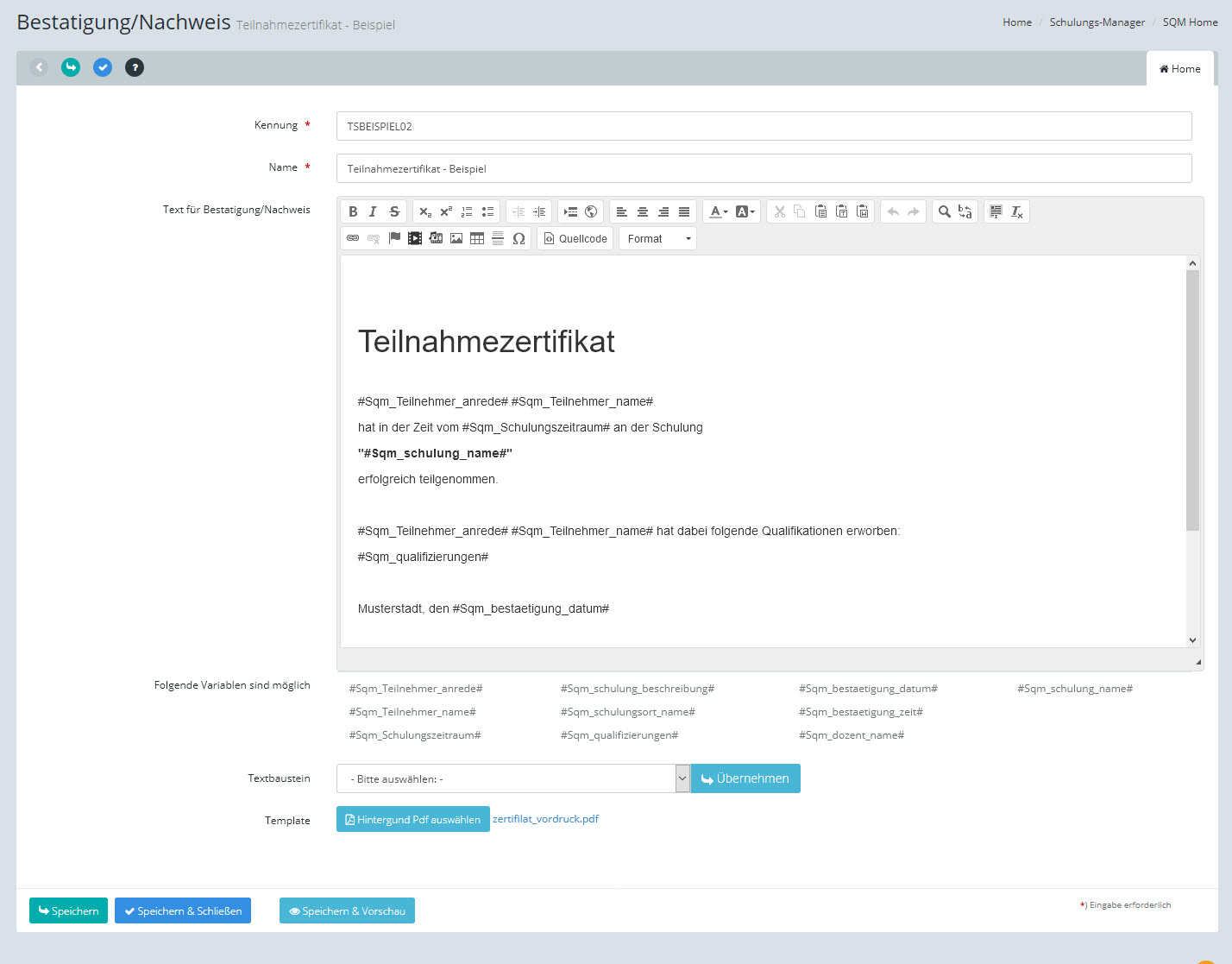This screenshot has width=1232, height=964.
Task: Insert an image via the toolbar
Action: pos(456,238)
